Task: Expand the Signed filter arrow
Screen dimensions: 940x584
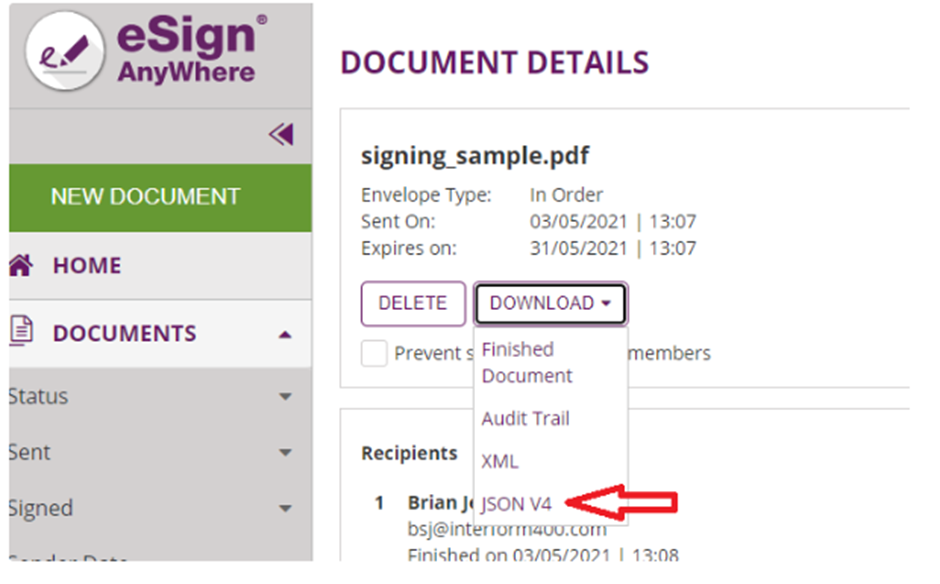Action: [x=285, y=508]
